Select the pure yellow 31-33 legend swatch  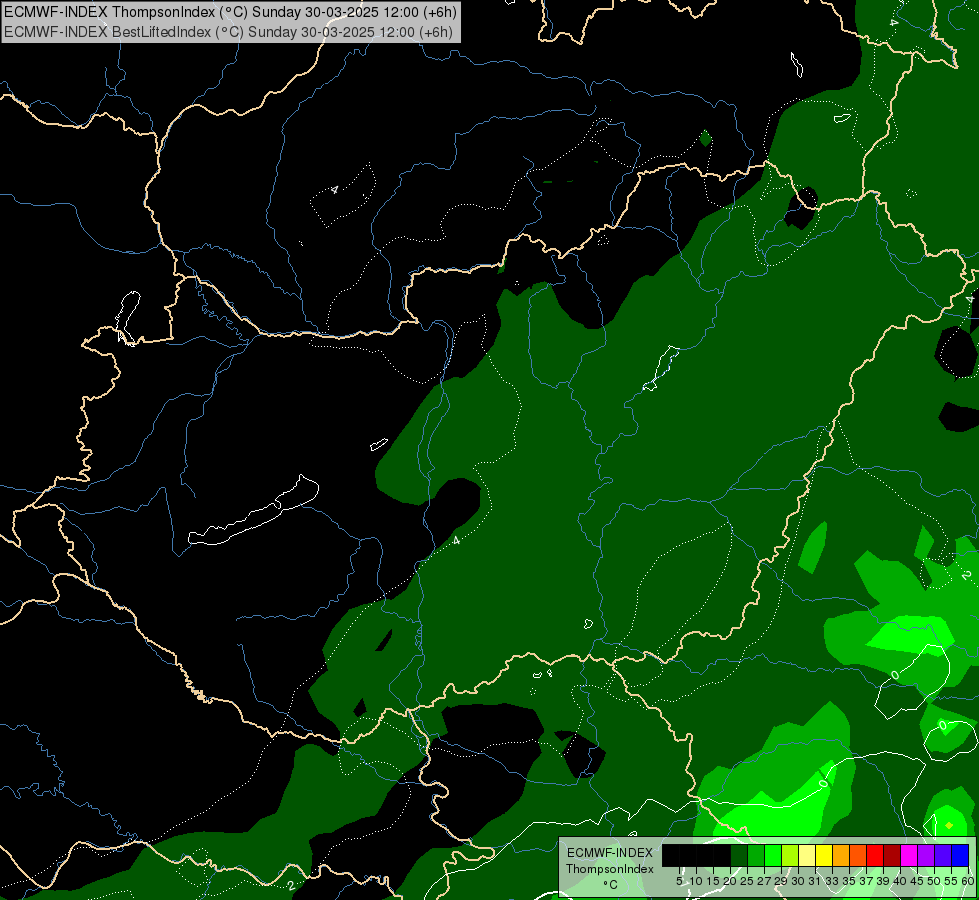tap(824, 856)
